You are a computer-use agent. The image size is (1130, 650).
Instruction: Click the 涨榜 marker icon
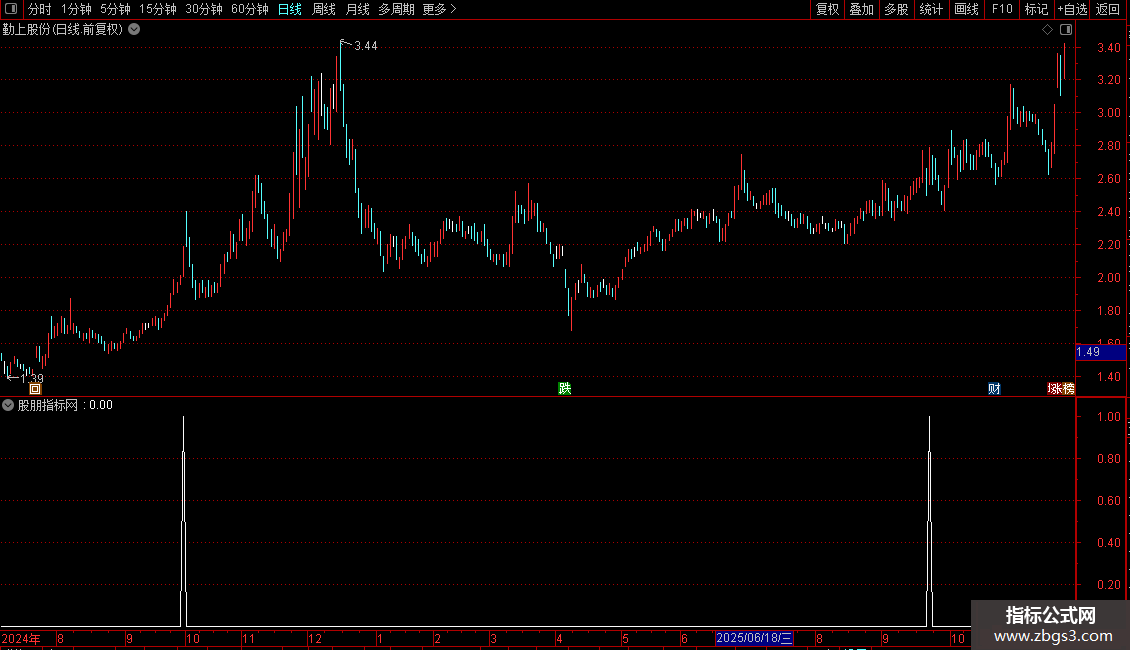[x=1061, y=389]
